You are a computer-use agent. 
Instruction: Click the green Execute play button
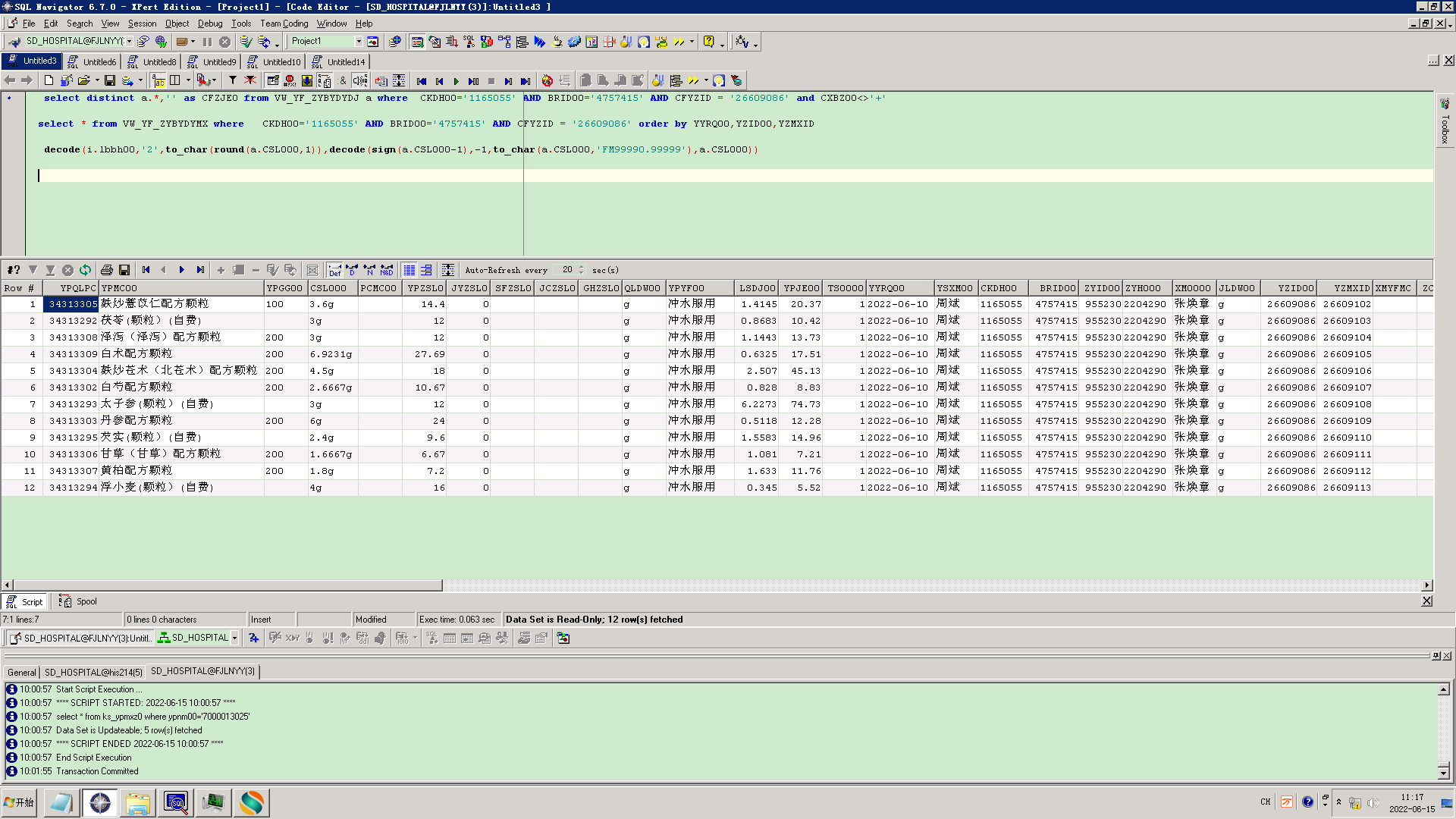click(x=456, y=81)
